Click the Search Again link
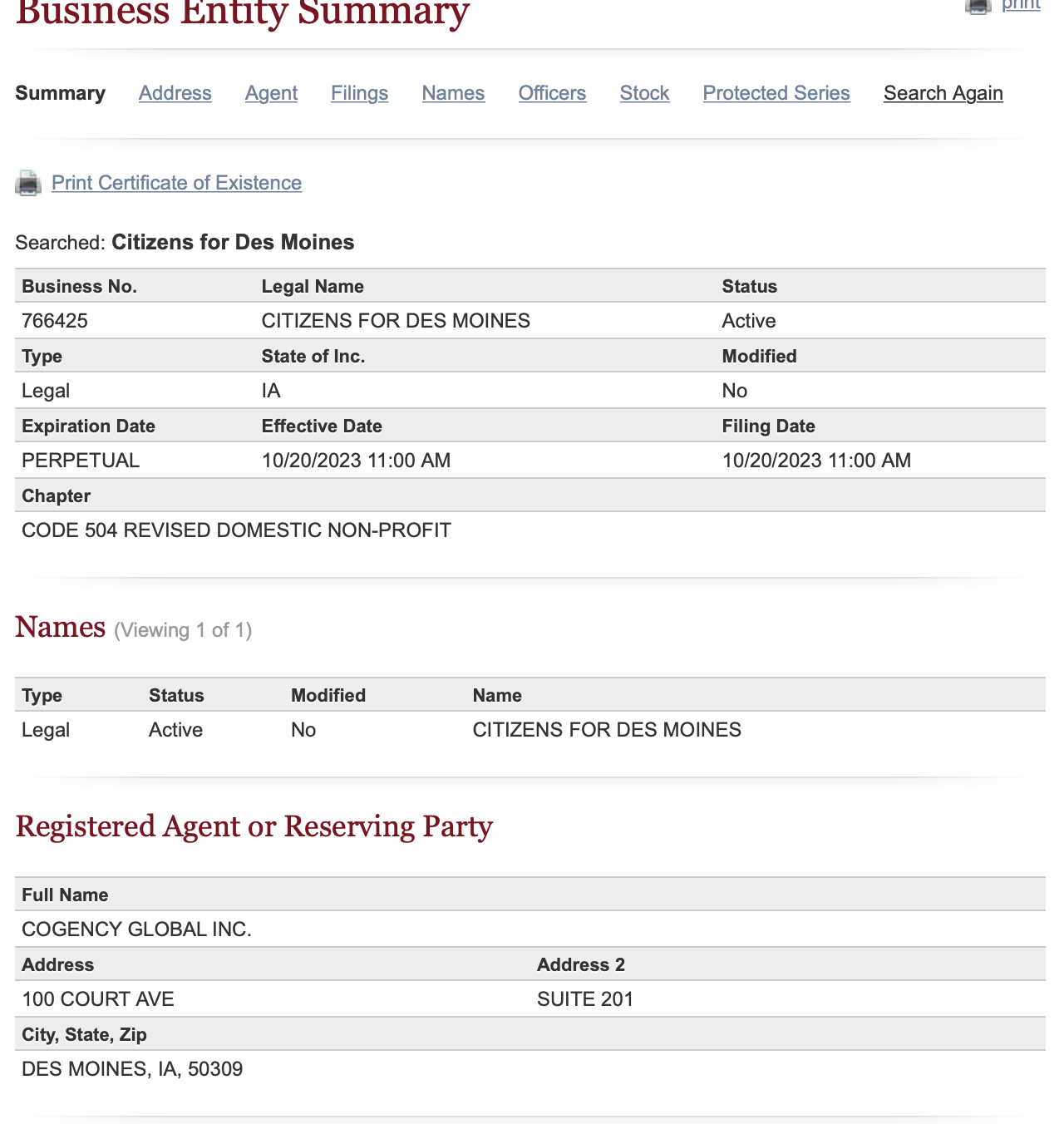Viewport: 1064px width, 1124px height. point(943,93)
